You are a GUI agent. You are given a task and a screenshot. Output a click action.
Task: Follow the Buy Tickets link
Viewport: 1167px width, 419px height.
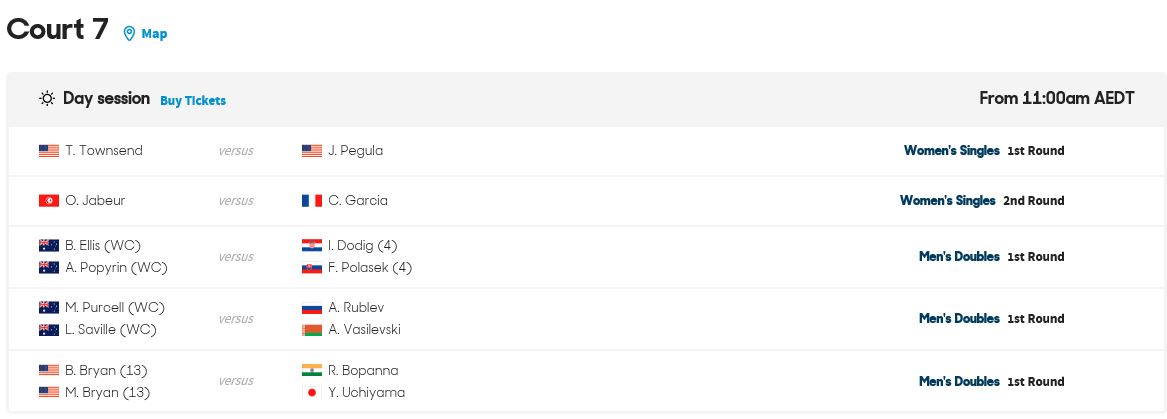click(x=193, y=100)
